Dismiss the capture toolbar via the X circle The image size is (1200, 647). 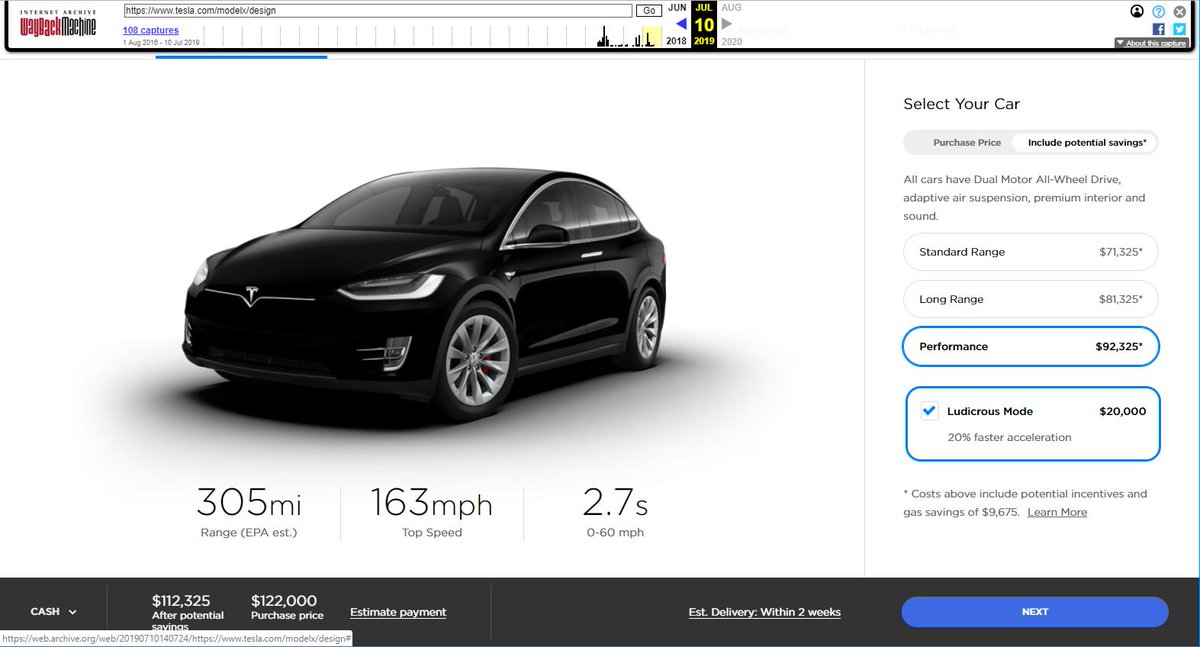pos(1178,11)
